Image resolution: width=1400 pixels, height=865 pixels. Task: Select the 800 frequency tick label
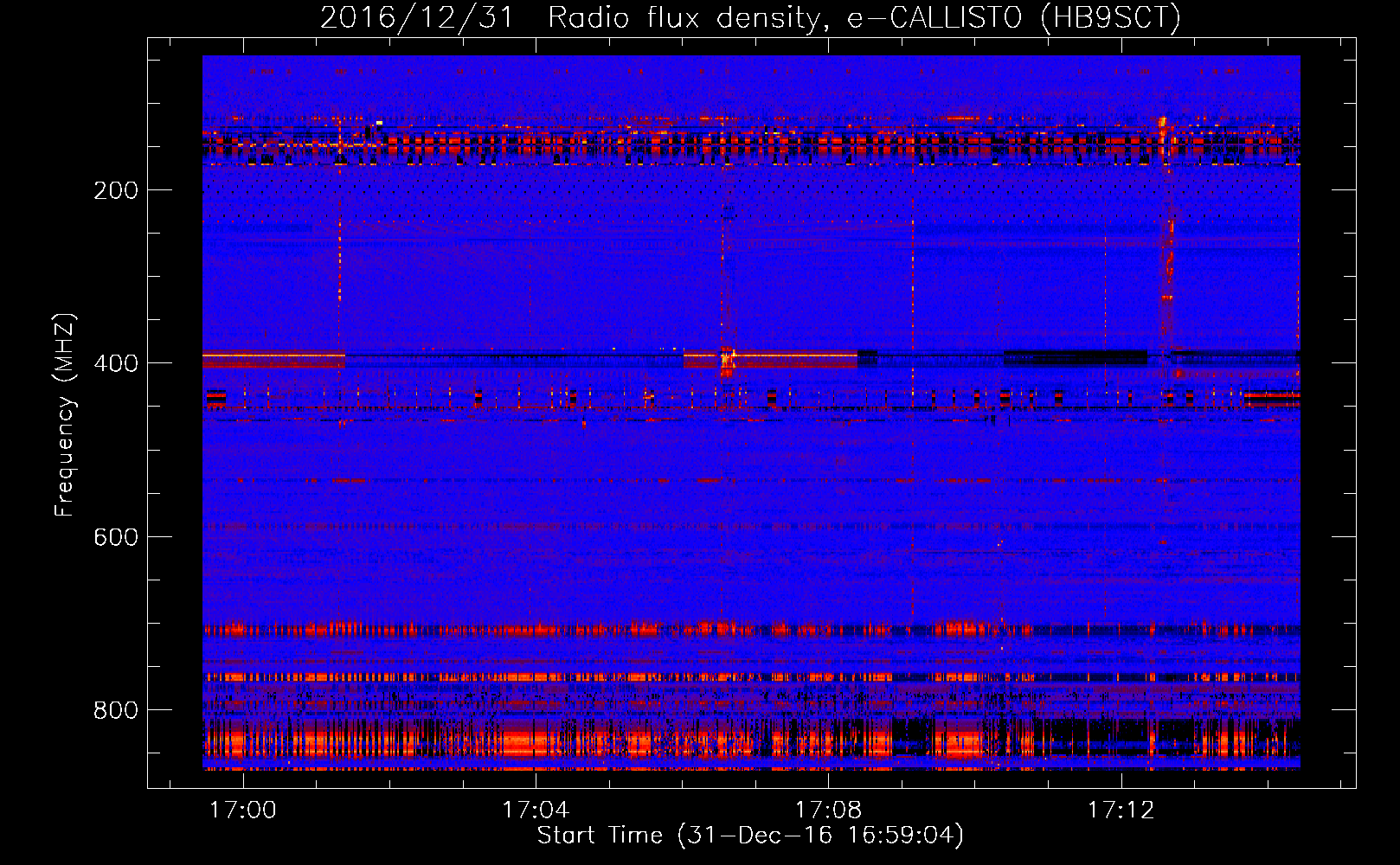point(116,710)
